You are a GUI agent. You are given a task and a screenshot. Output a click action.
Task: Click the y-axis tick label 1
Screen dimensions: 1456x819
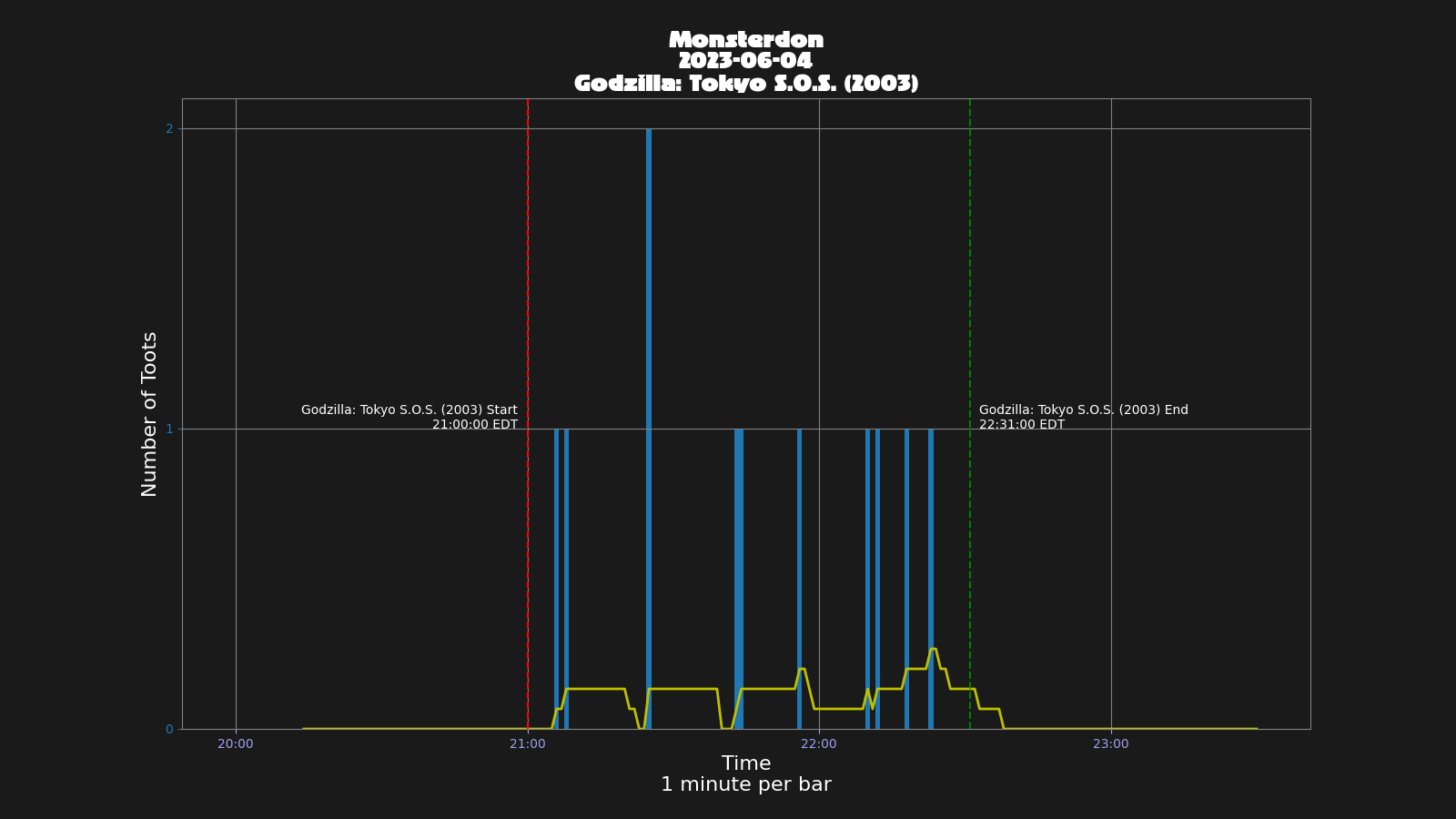coord(169,429)
